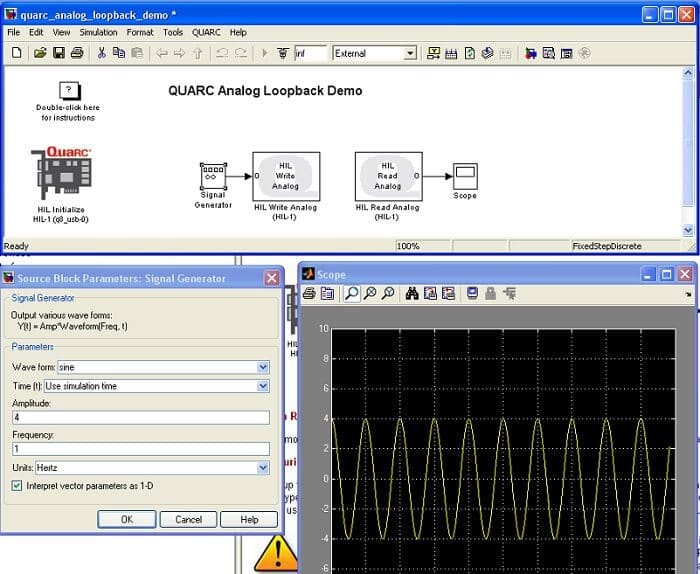Toggle Interpret vector parameters as 1-D checkbox
Viewport: 700px width, 574px height.
[x=17, y=486]
